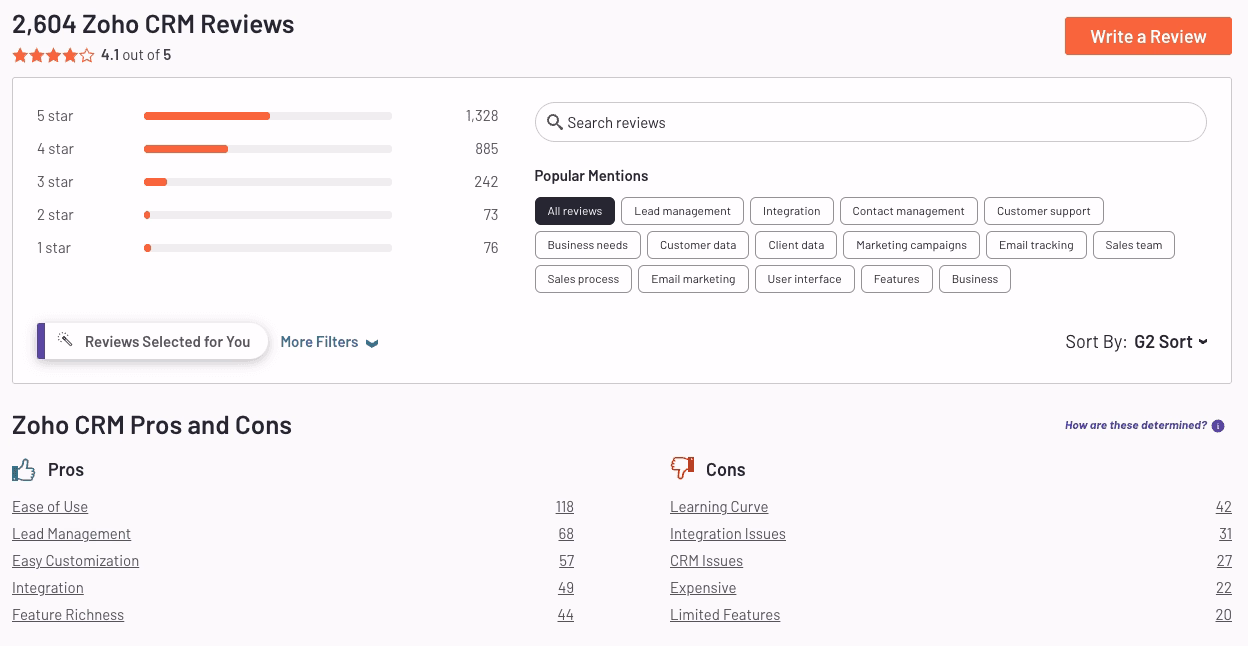Filter by 'Features' mention tag
The width and height of the screenshot is (1248, 646).
tap(897, 279)
